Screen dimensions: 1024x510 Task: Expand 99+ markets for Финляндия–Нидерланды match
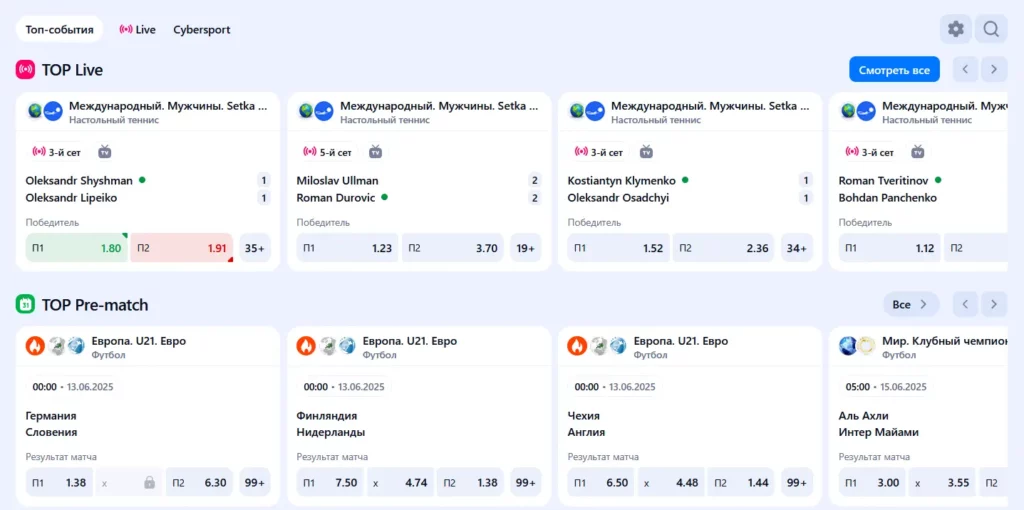pos(525,482)
